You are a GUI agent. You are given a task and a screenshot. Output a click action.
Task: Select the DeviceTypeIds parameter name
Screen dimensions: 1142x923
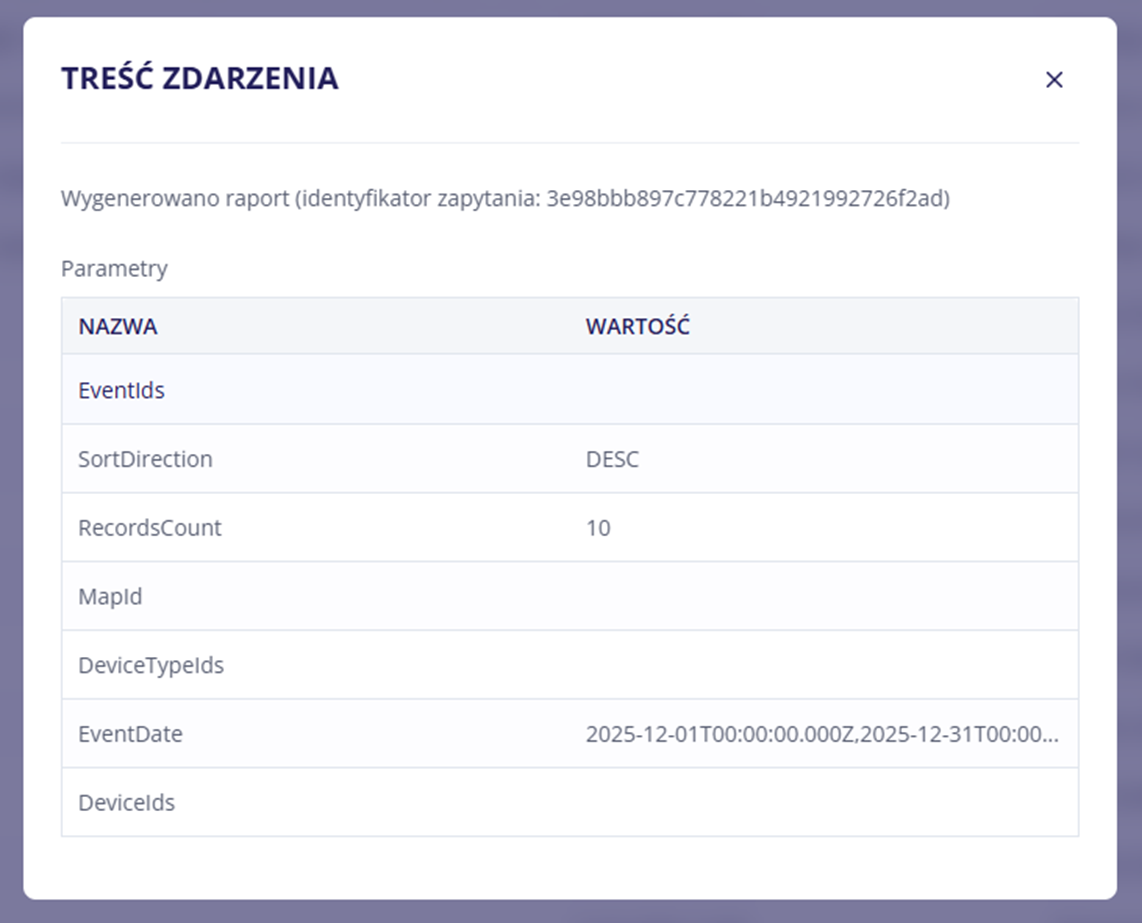click(151, 665)
